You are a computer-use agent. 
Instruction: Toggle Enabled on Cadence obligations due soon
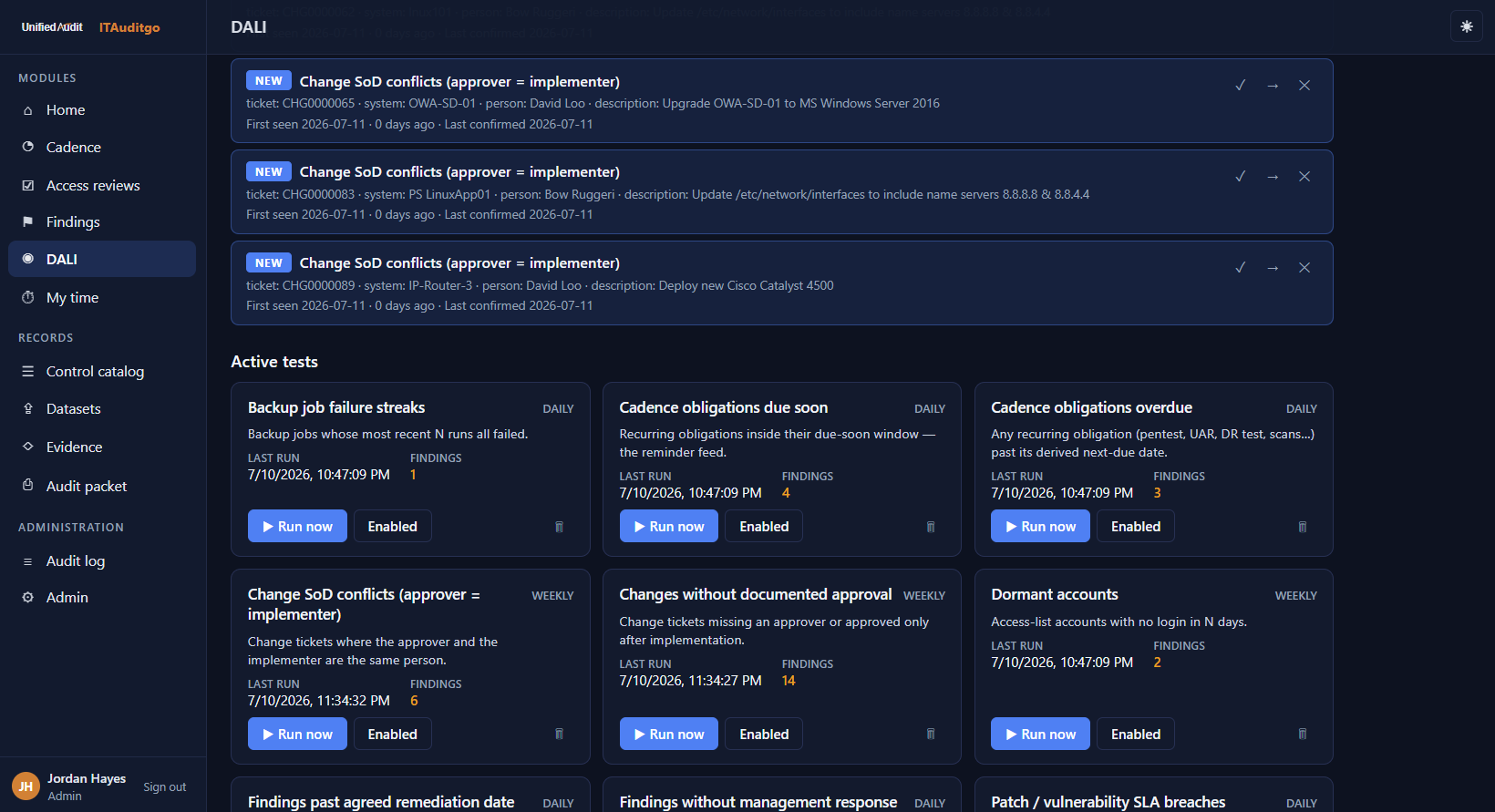point(764,526)
